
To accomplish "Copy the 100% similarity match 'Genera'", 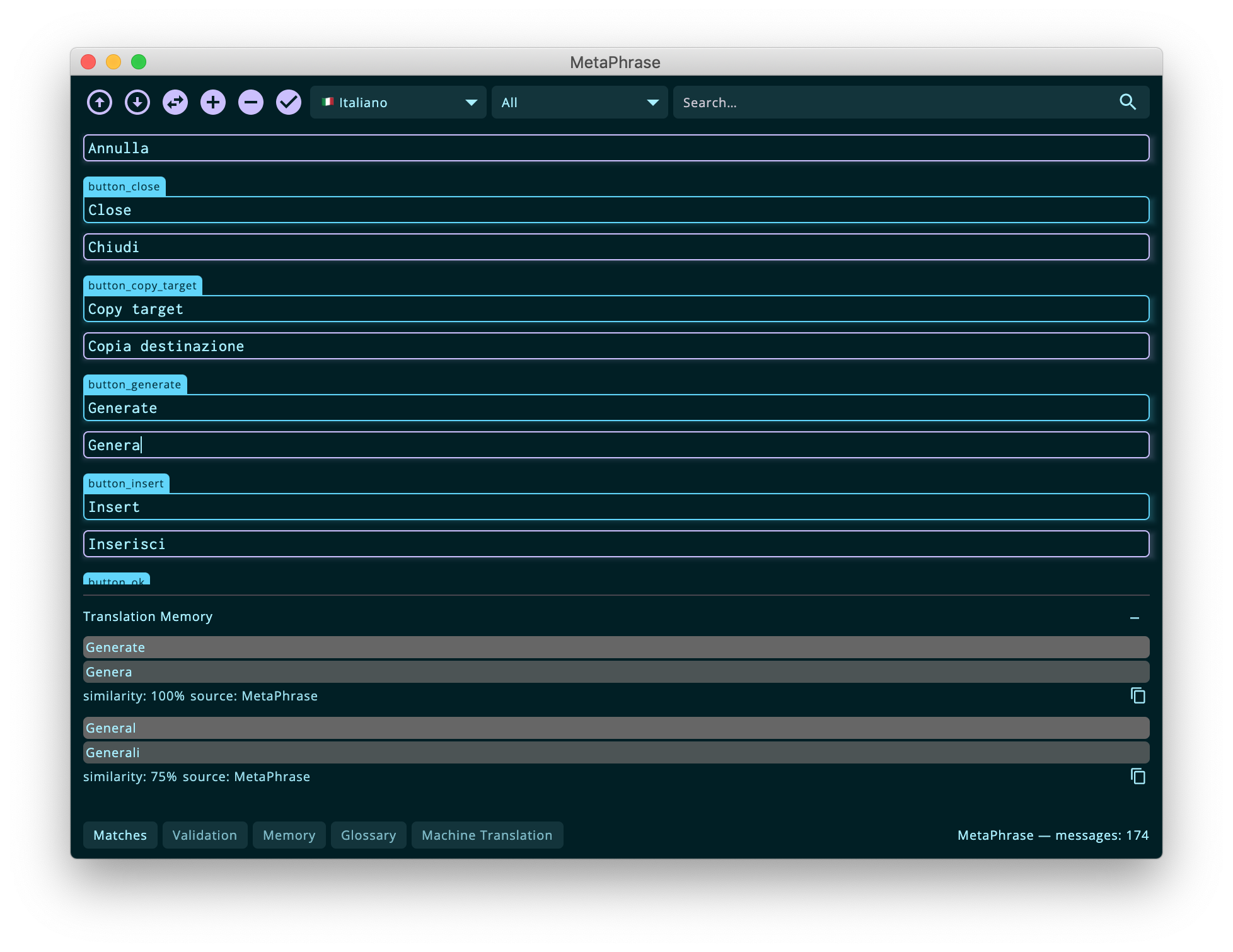I will [x=1138, y=695].
